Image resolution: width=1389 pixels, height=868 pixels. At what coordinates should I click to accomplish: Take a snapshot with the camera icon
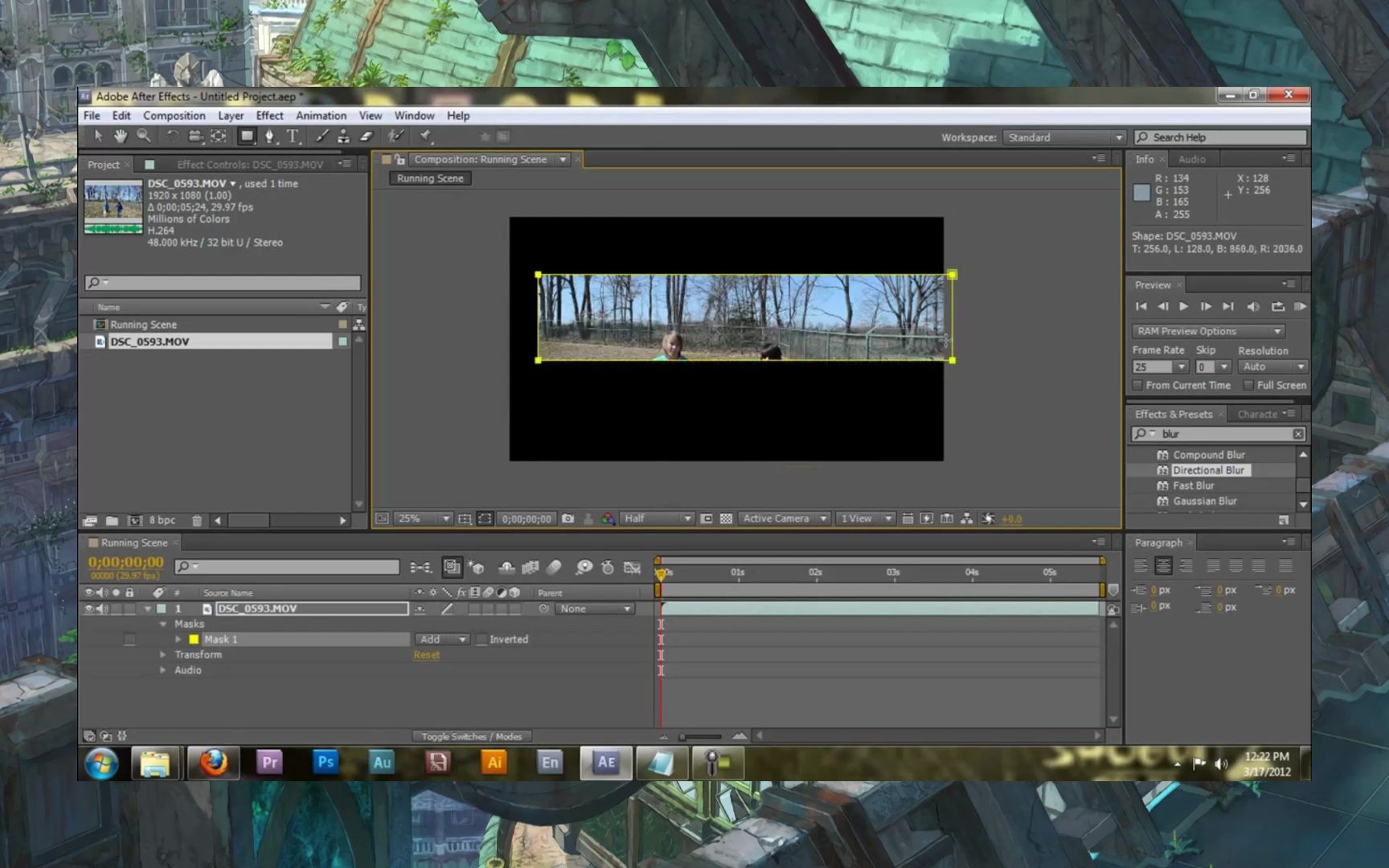(568, 519)
